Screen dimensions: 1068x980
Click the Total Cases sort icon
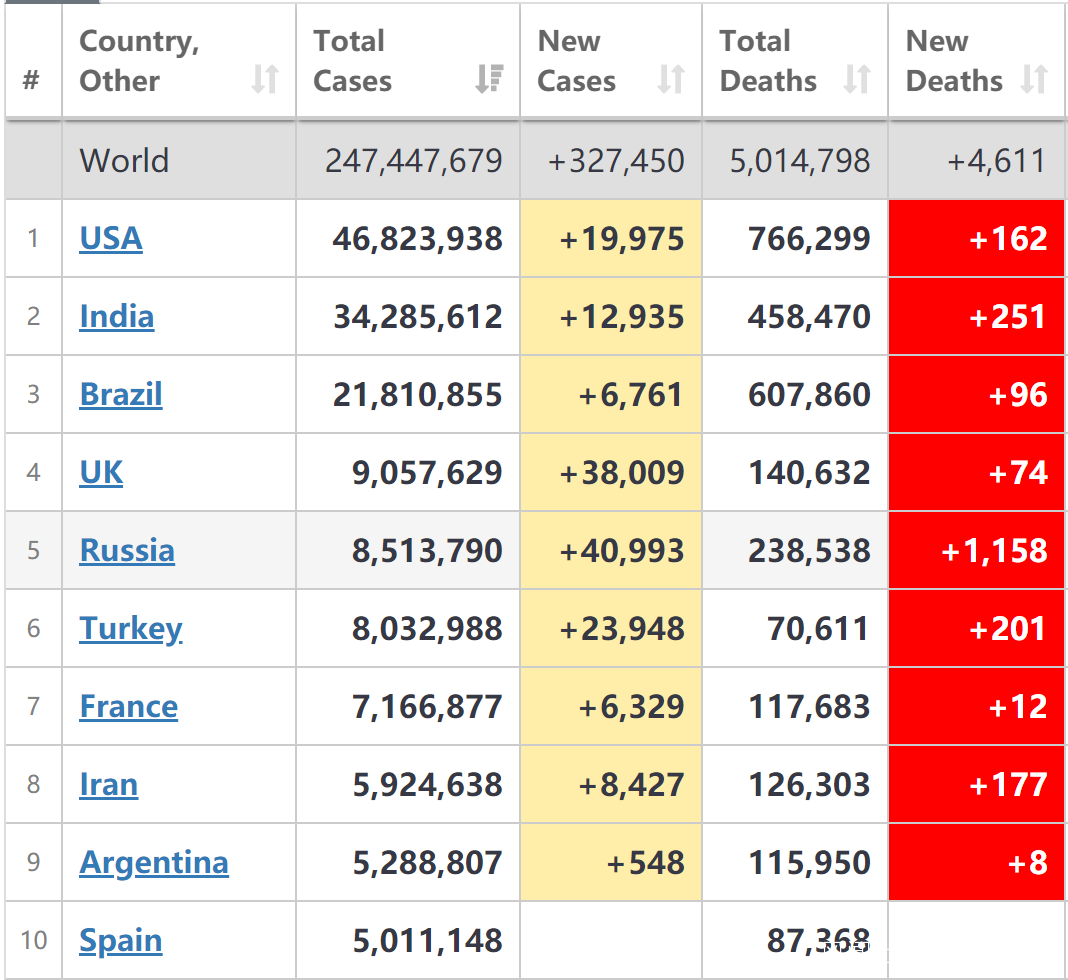click(489, 79)
